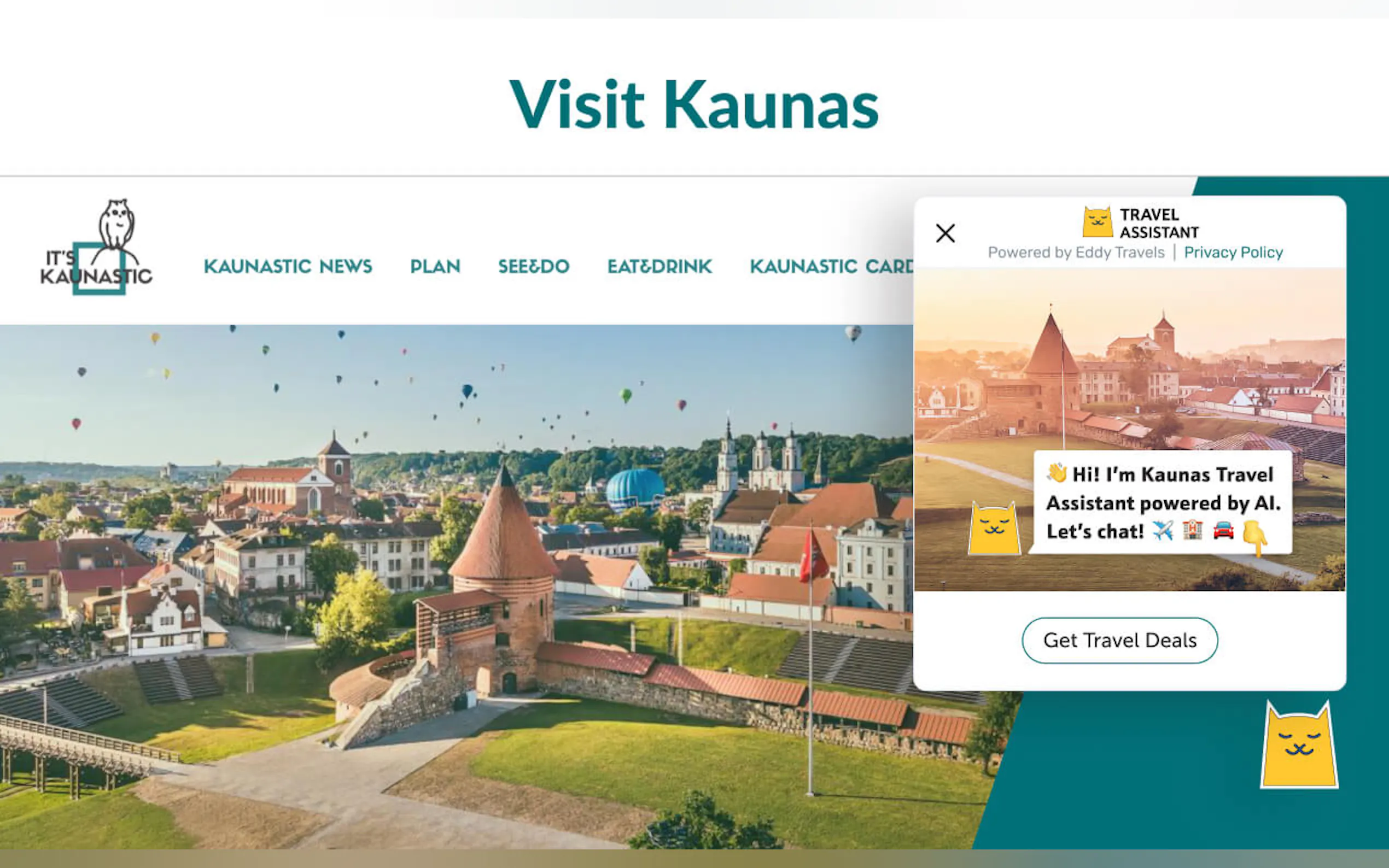Click the sunset castle image in the widget
The height and width of the screenshot is (868, 1389).
click(1129, 430)
